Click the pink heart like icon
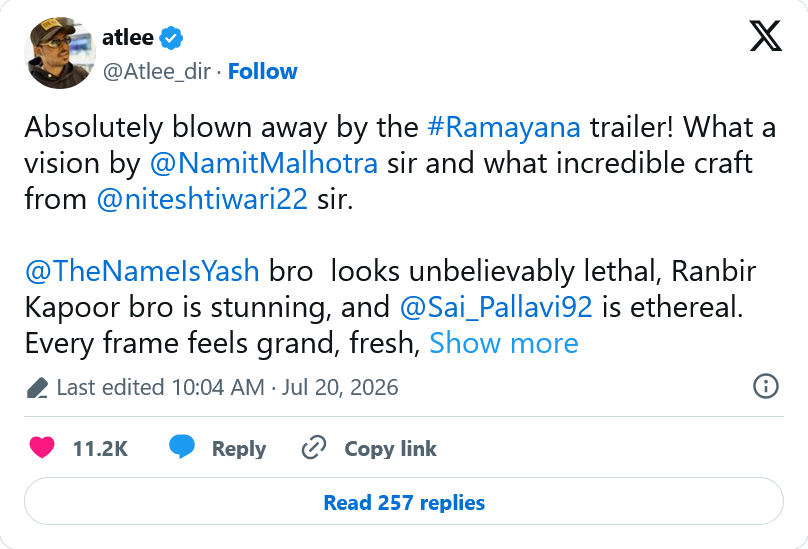Screen dimensions: 808x549 point(42,447)
